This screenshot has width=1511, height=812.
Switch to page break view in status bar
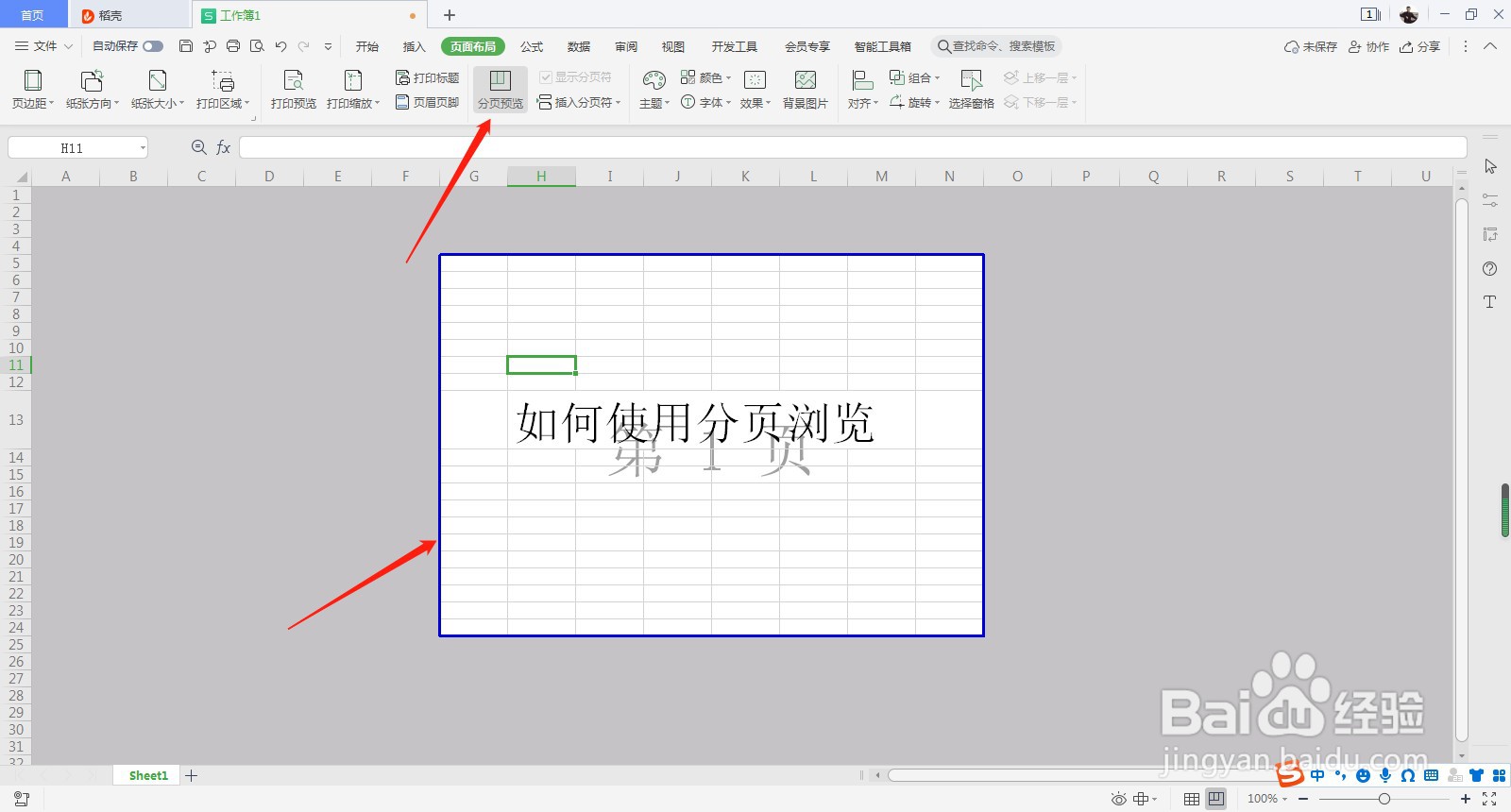pyautogui.click(x=1216, y=799)
